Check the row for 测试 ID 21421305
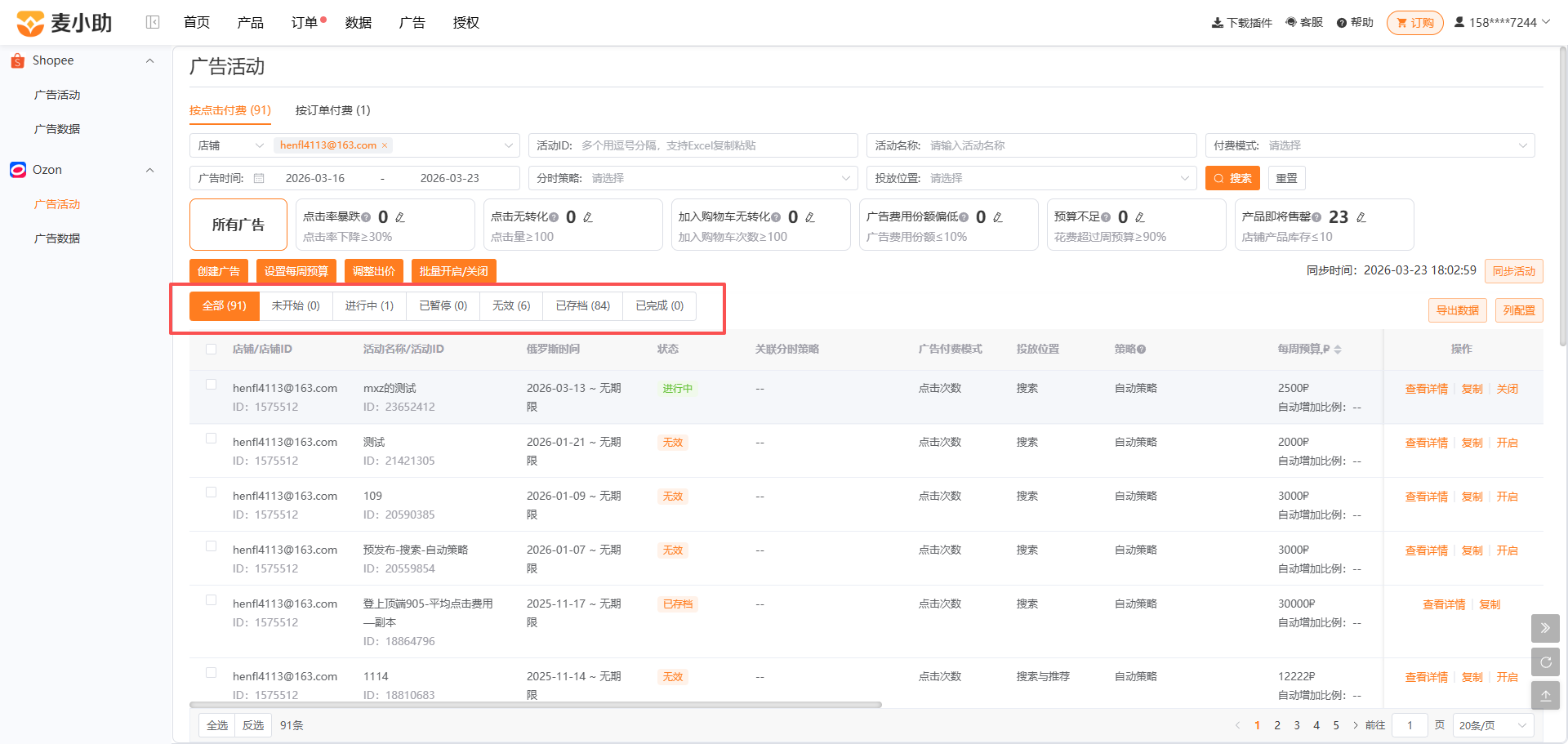This screenshot has height=744, width=1568. coord(212,438)
